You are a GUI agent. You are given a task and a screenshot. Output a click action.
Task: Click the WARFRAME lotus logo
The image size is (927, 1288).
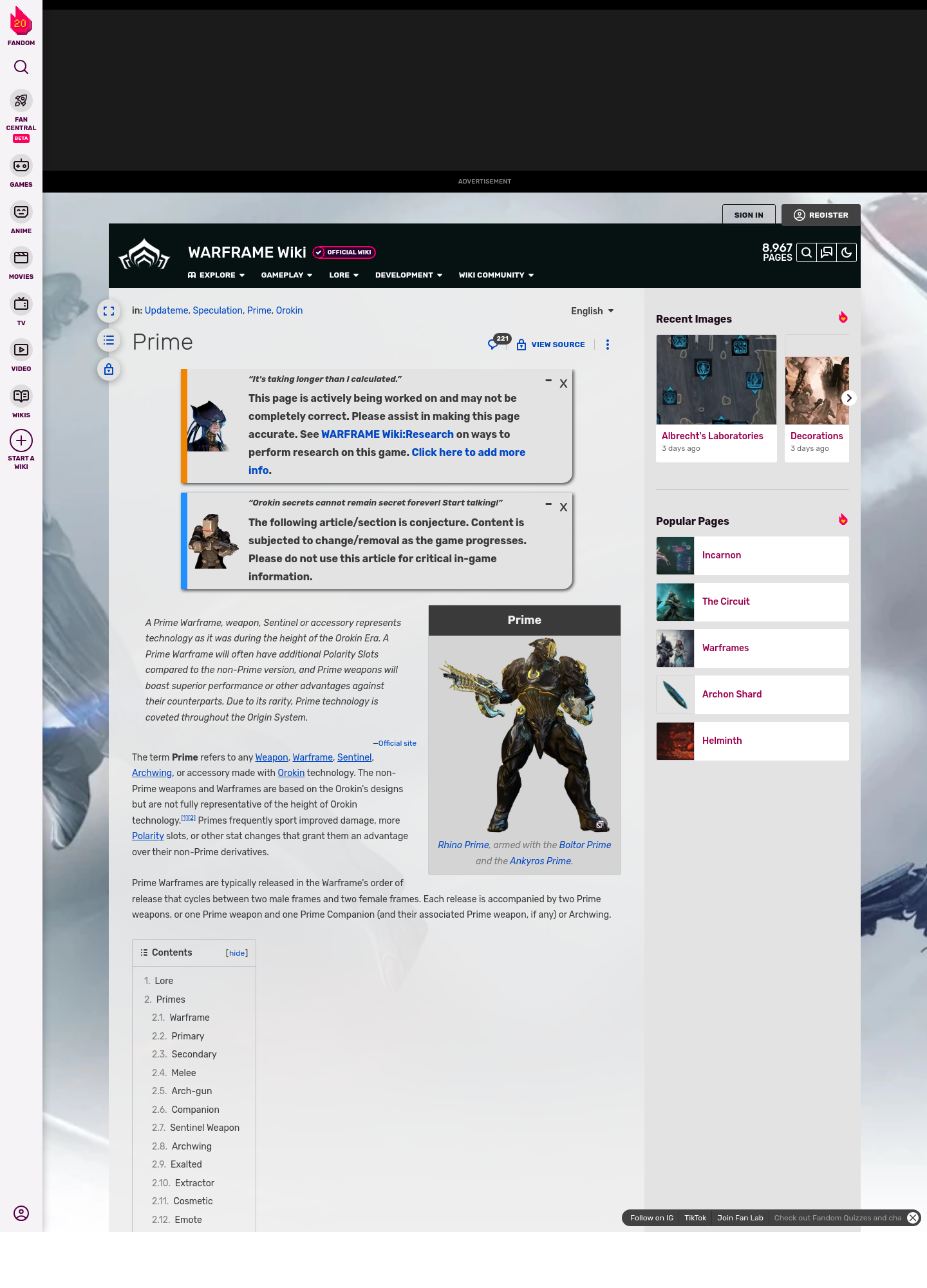coord(144,255)
